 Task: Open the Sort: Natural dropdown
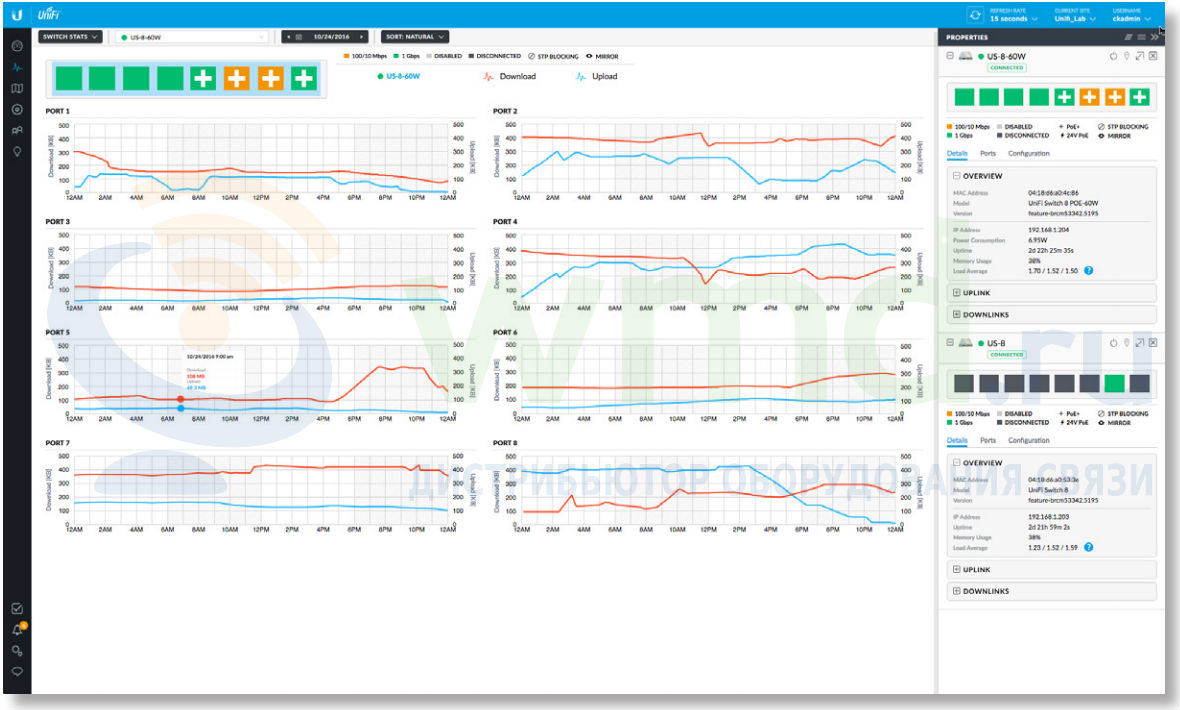415,37
